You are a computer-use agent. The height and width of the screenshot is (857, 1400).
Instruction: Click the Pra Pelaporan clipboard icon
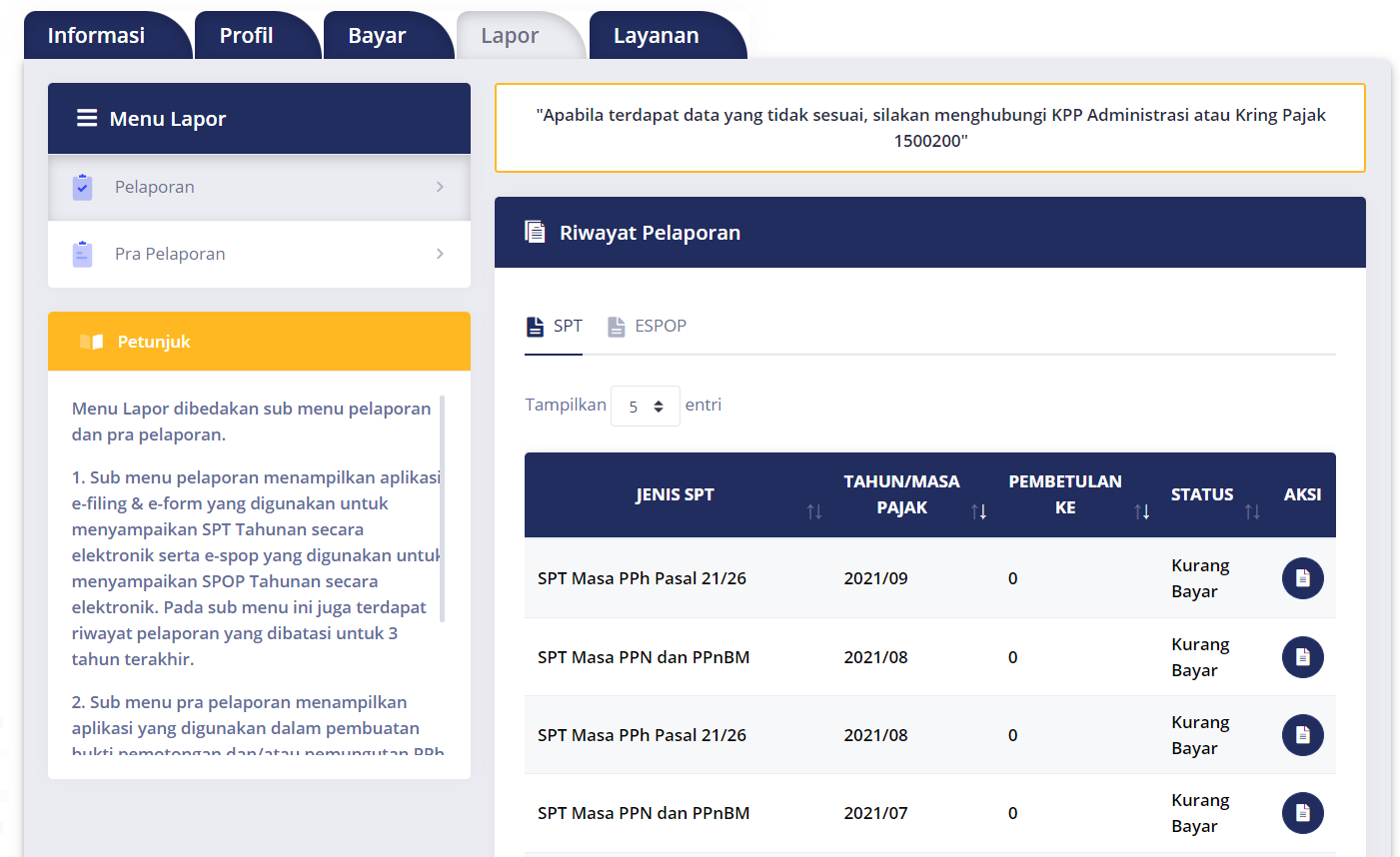(x=83, y=255)
